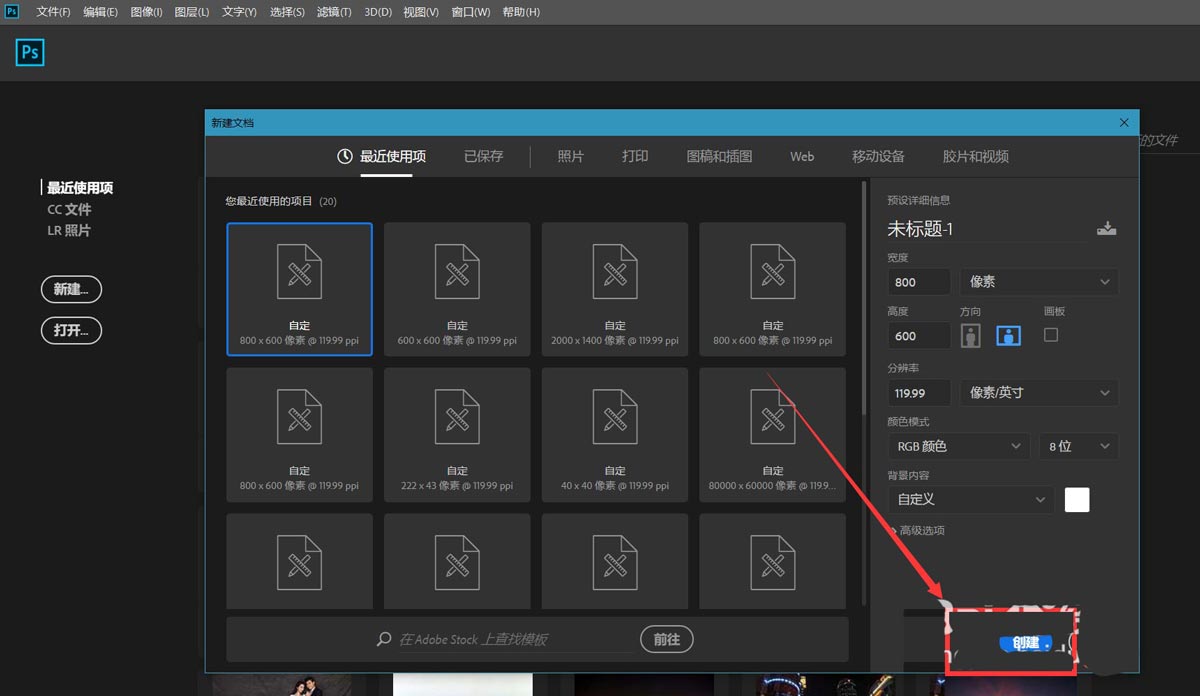The image size is (1200, 696).
Task: Open the color mode dropdown (RGB 颜色)
Action: (958, 446)
